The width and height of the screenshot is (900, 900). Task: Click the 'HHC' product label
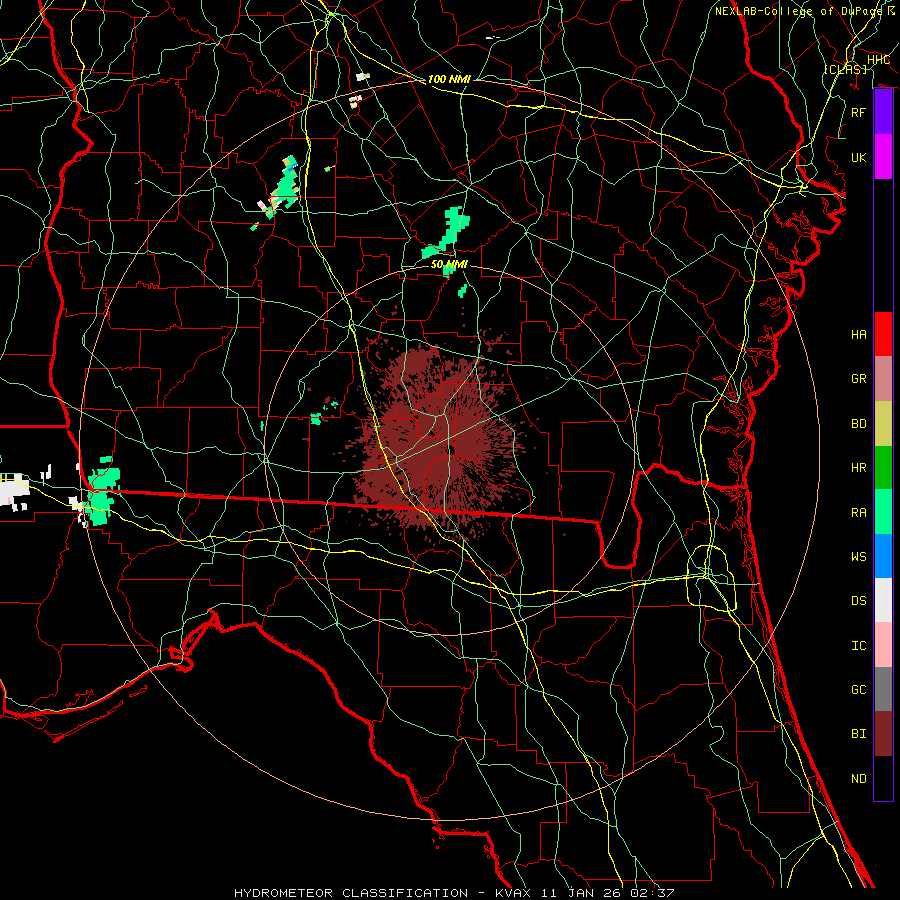point(878,60)
